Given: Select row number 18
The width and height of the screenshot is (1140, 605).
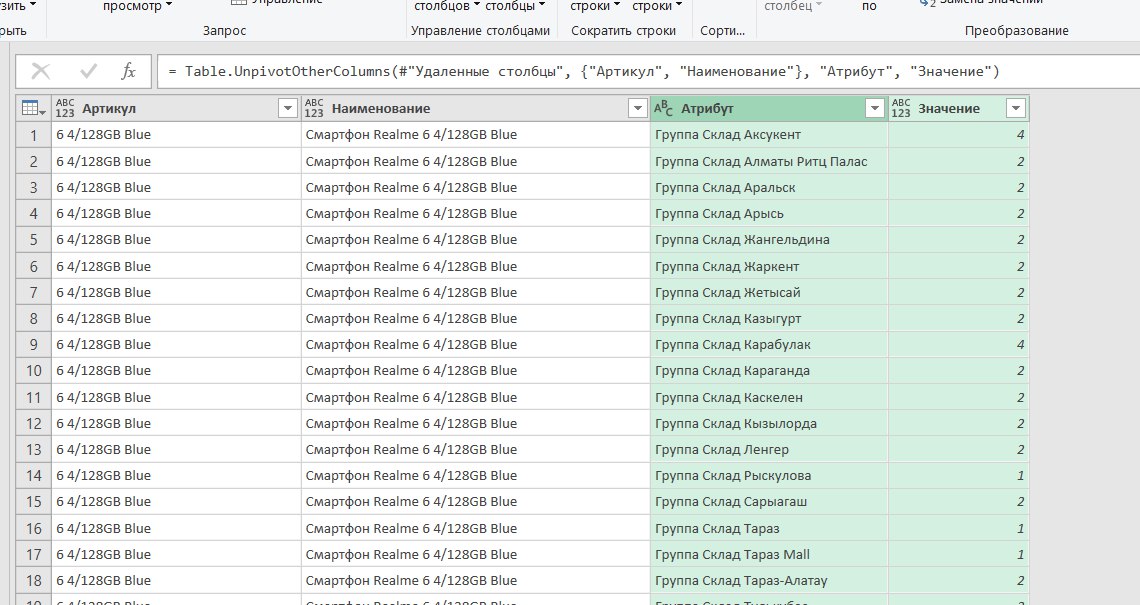Looking at the screenshot, I should [x=33, y=580].
